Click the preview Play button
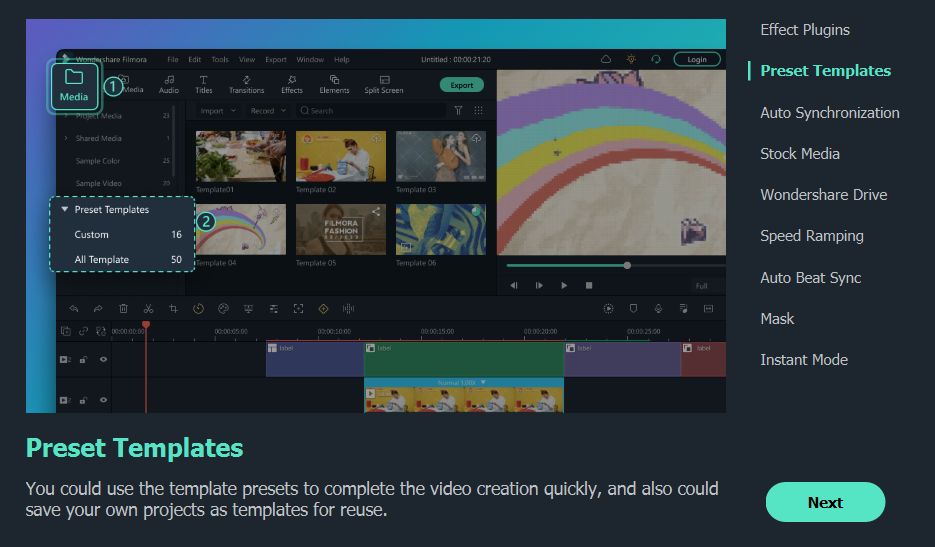 [x=564, y=286]
